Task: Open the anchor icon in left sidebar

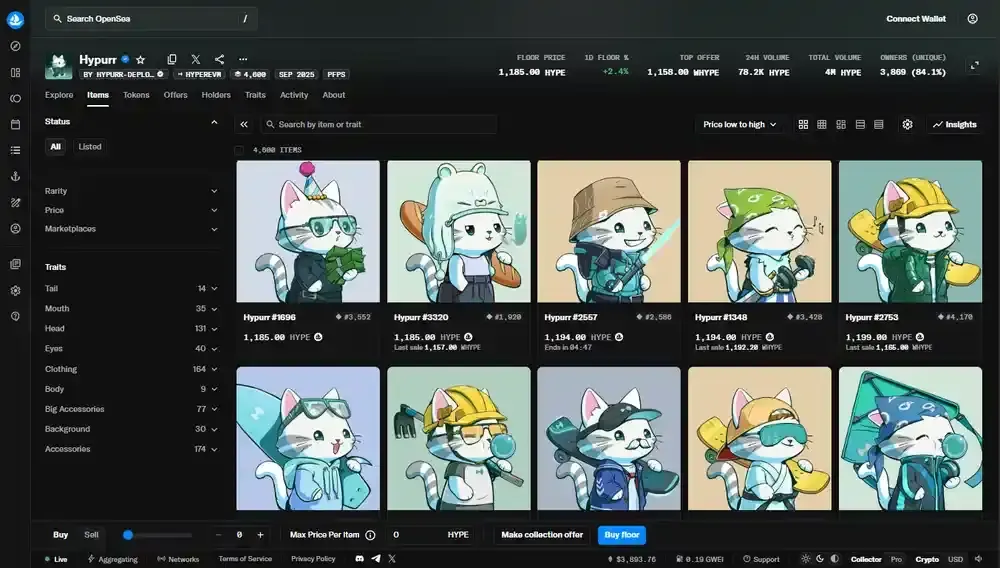Action: click(x=15, y=176)
